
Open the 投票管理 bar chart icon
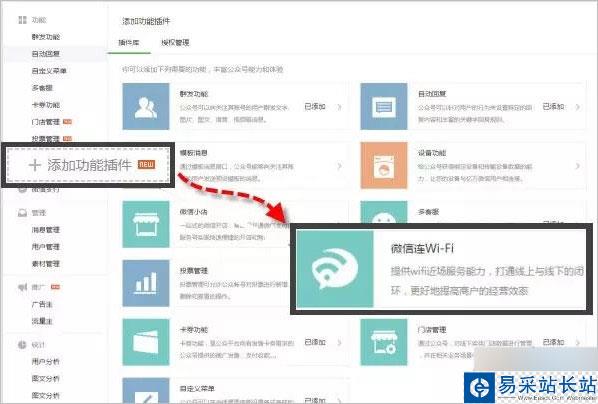point(146,283)
